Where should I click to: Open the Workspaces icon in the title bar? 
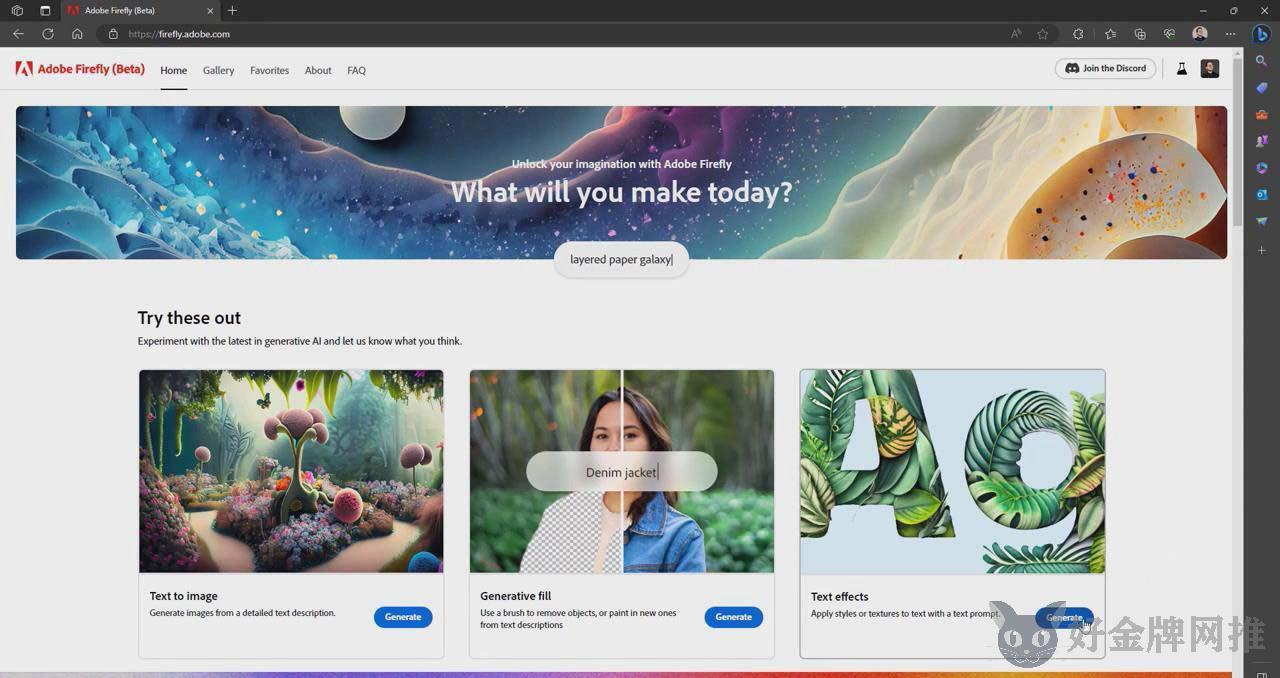pos(17,10)
